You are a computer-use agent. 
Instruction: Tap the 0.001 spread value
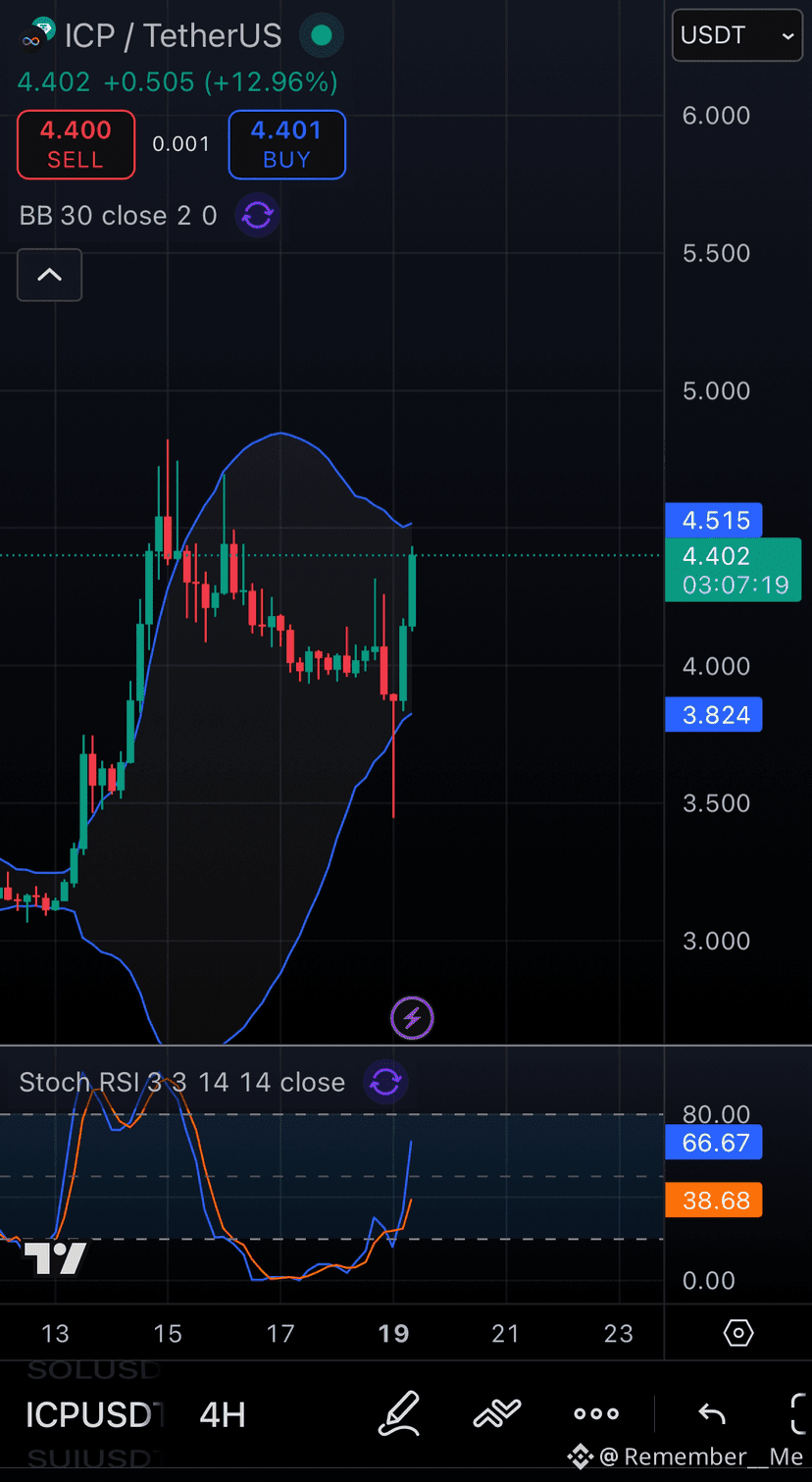tap(181, 144)
